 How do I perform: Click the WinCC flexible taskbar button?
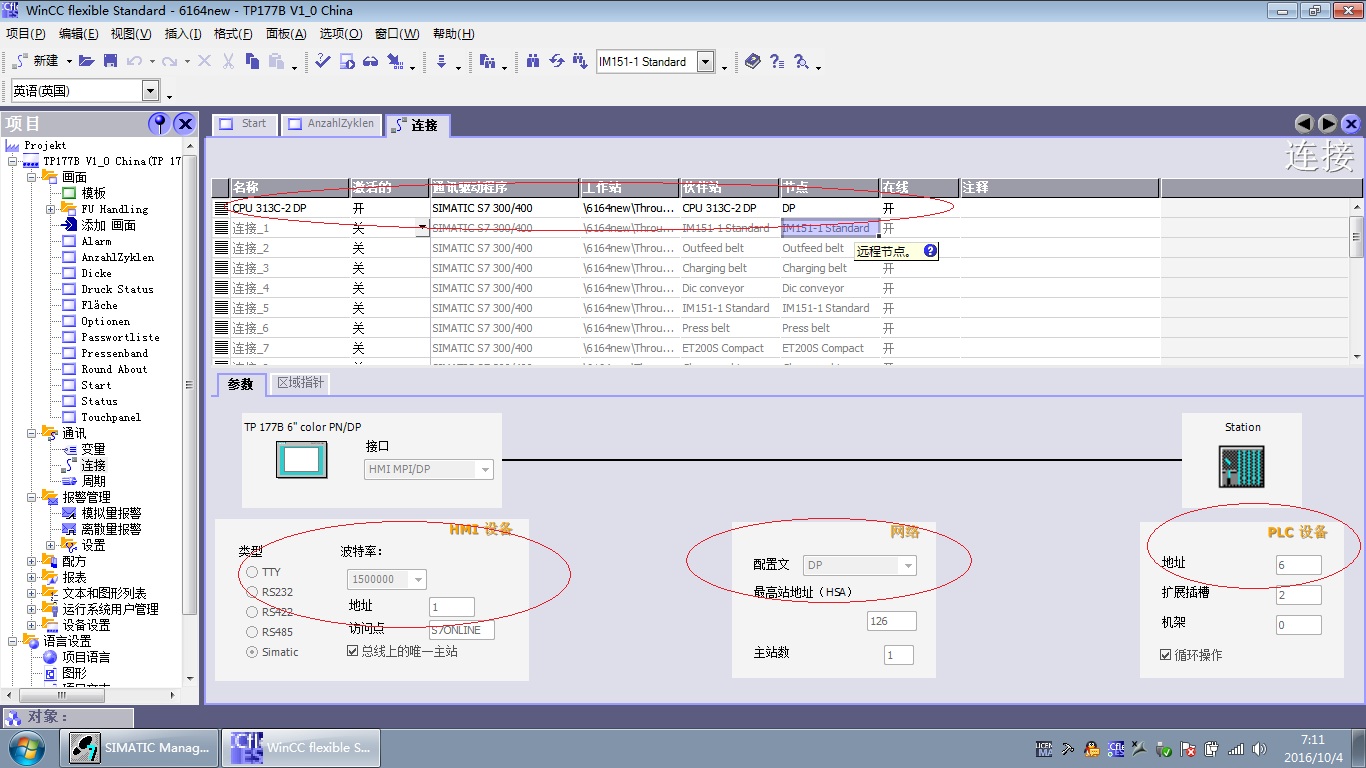point(301,747)
